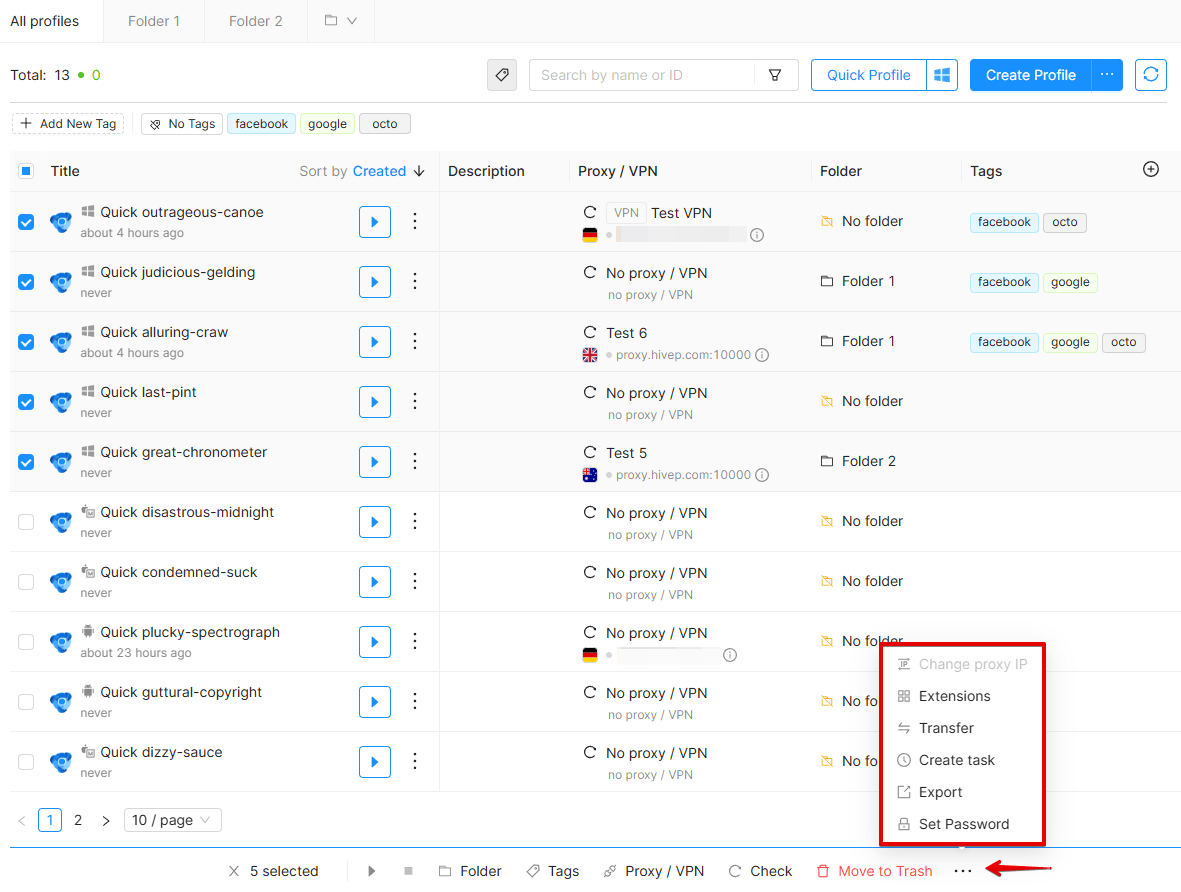1181x892 pixels.
Task: Start the Quick judicious-gelding profile
Action: click(x=374, y=282)
